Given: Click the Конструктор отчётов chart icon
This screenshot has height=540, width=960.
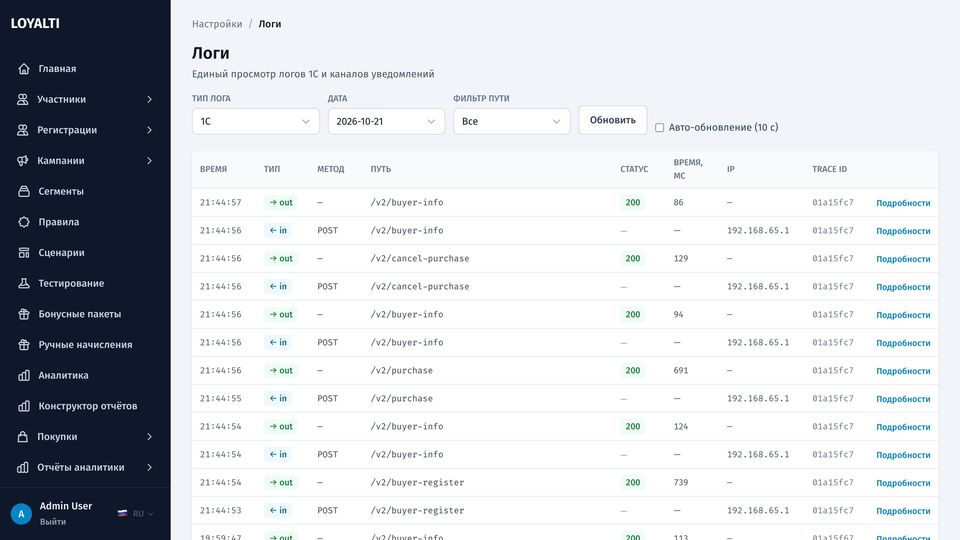Looking at the screenshot, I should (x=24, y=406).
